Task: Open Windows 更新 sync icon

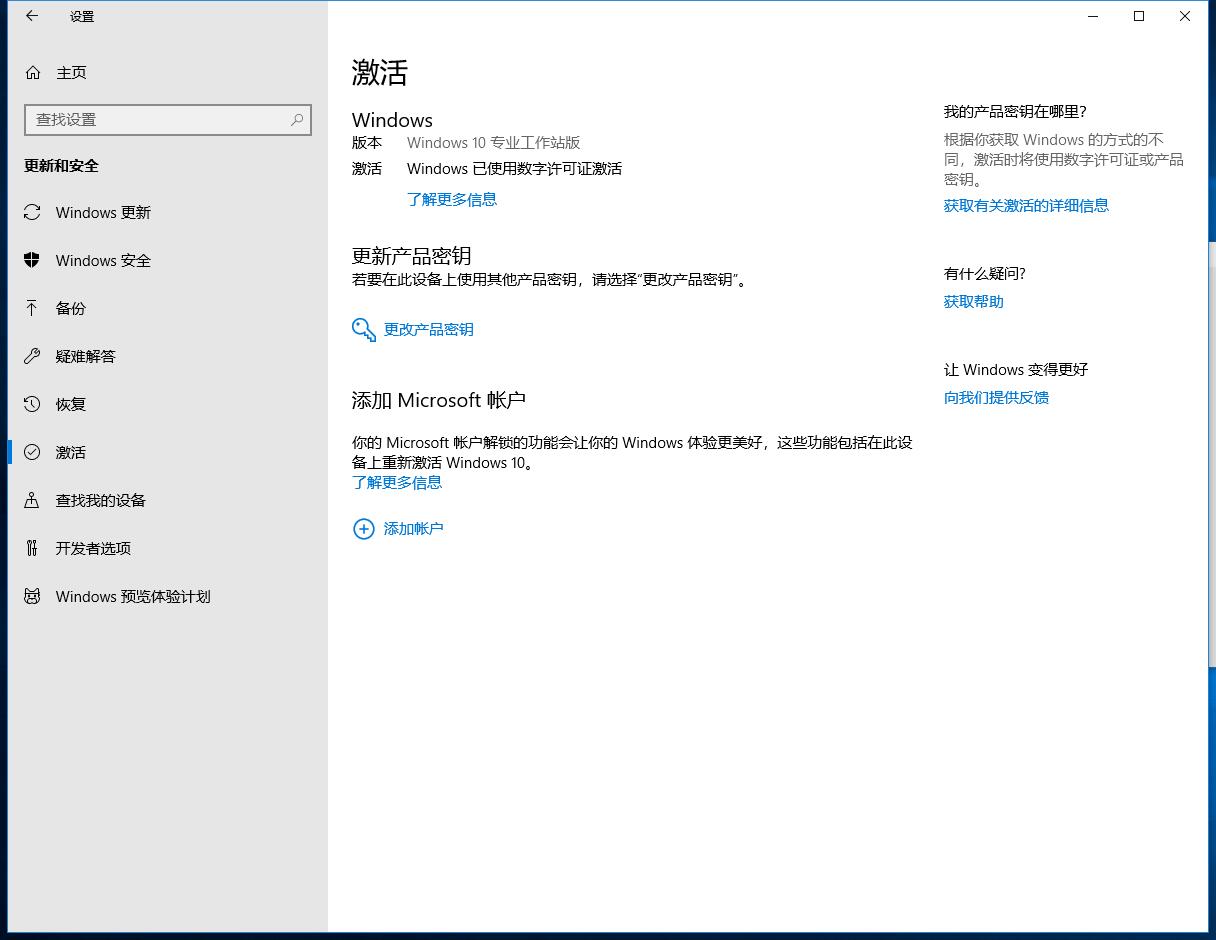Action: click(32, 212)
